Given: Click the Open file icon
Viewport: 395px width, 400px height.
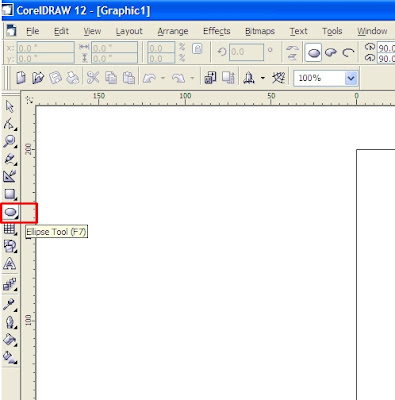Looking at the screenshot, I should [x=38, y=78].
